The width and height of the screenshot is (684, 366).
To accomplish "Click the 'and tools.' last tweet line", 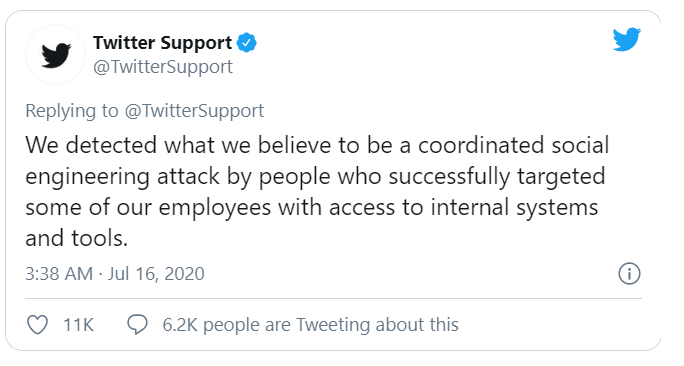I will pyautogui.click(x=76, y=238).
